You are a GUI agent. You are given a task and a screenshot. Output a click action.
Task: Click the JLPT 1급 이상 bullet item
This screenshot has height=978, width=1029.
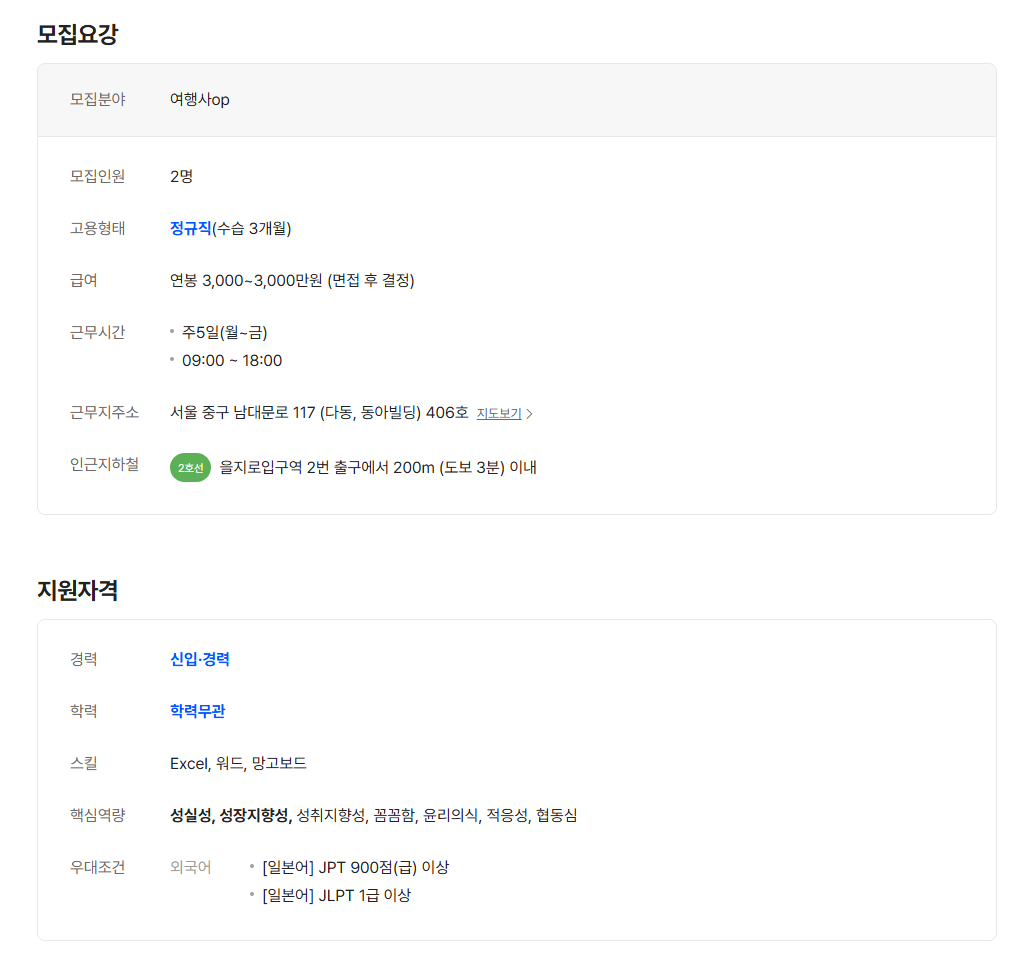[x=336, y=895]
